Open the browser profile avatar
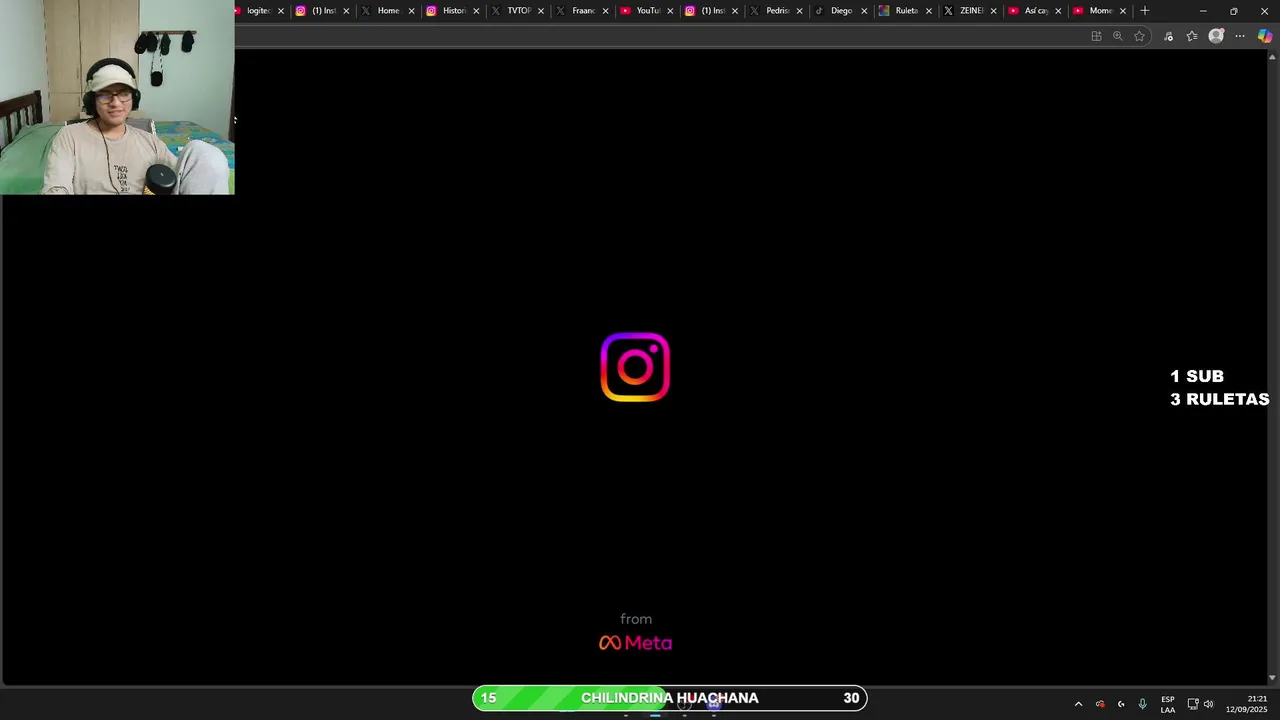This screenshot has width=1280, height=720. pos(1216,36)
